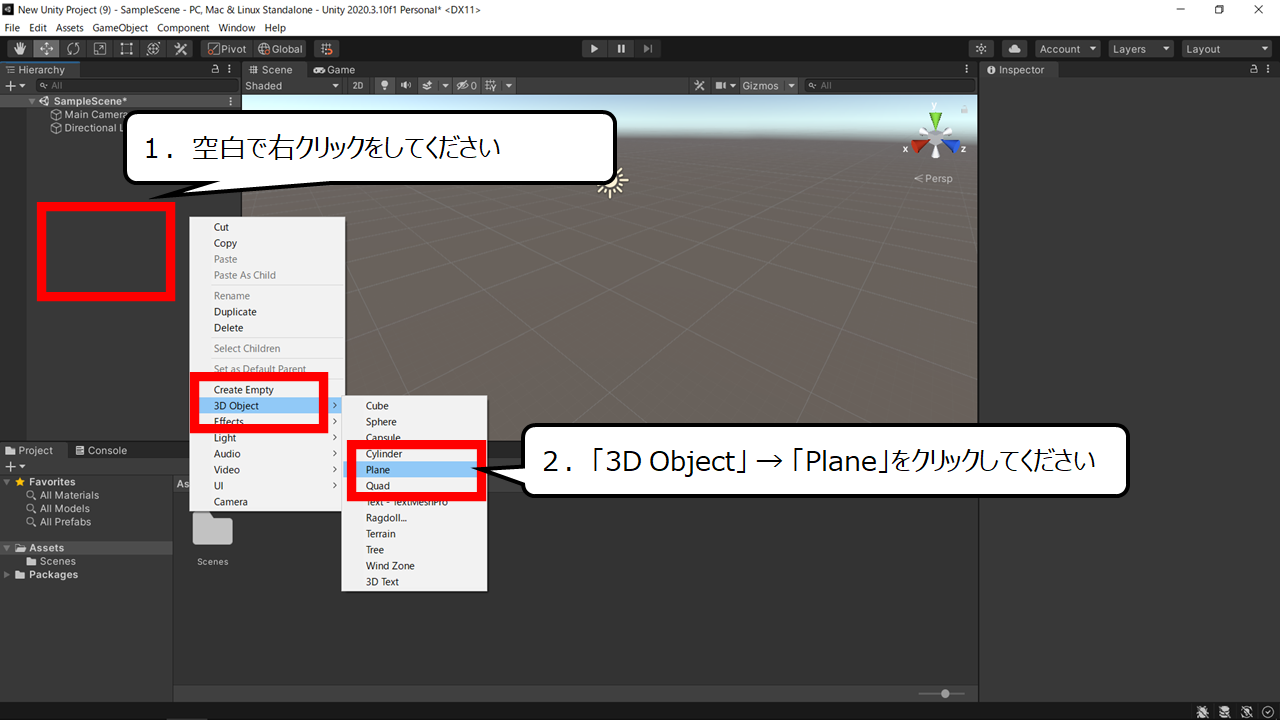Open scene effects dropdown arrow

tap(445, 86)
